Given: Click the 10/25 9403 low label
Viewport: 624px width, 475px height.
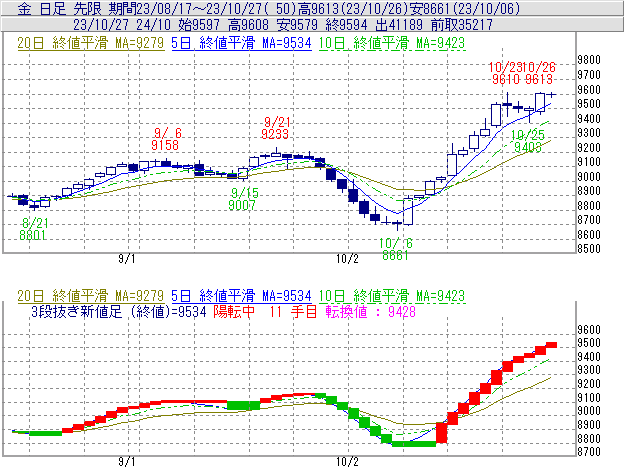Looking at the screenshot, I should pos(528,141).
